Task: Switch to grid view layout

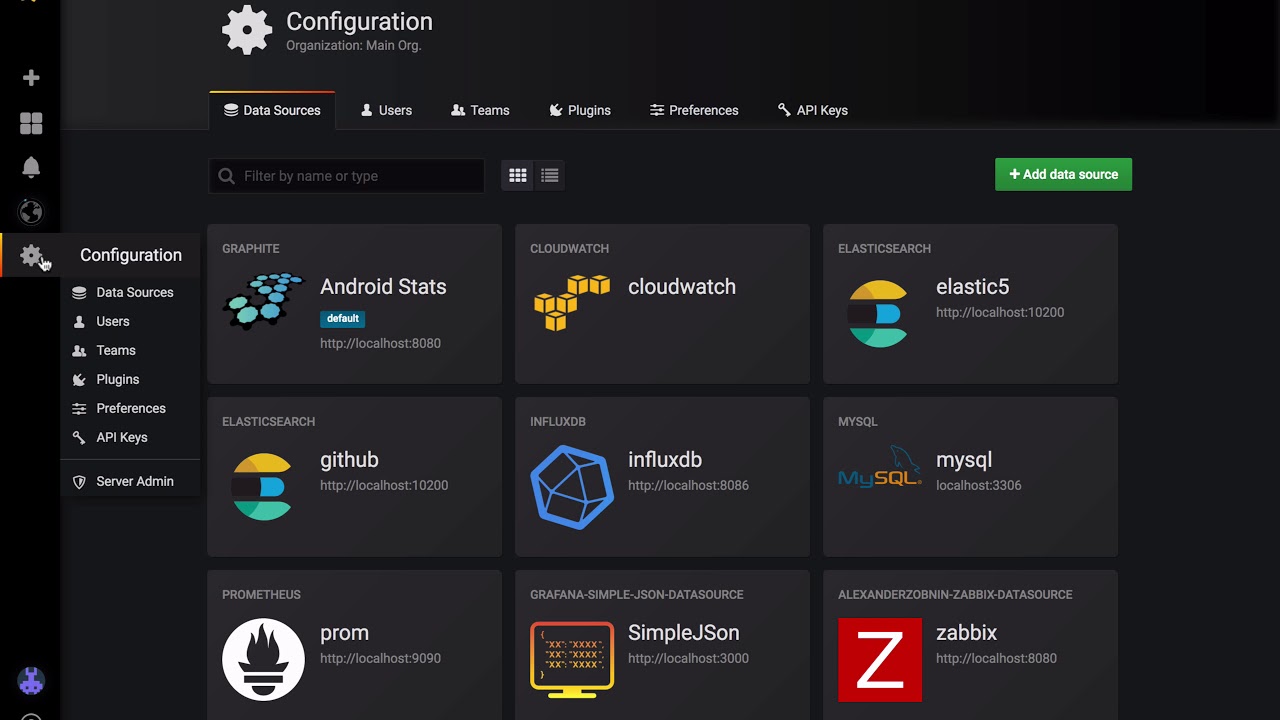Action: pos(517,175)
